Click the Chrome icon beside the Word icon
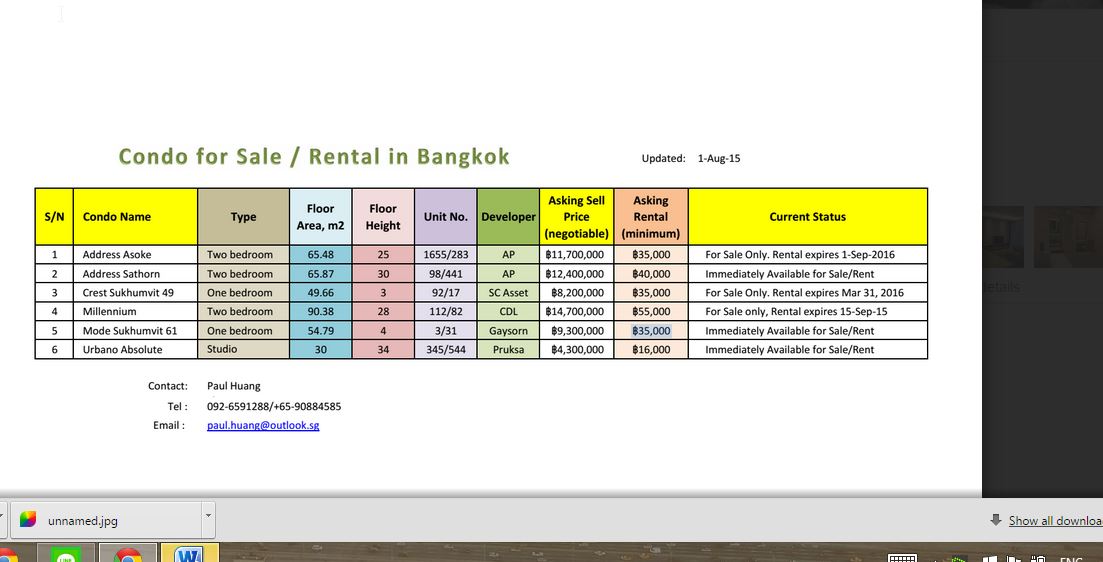Viewport: 1103px width, 562px height. click(127, 554)
